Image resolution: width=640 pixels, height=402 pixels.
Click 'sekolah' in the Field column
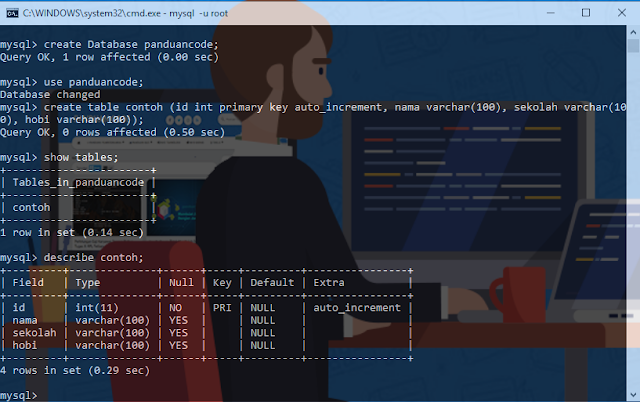(34, 333)
